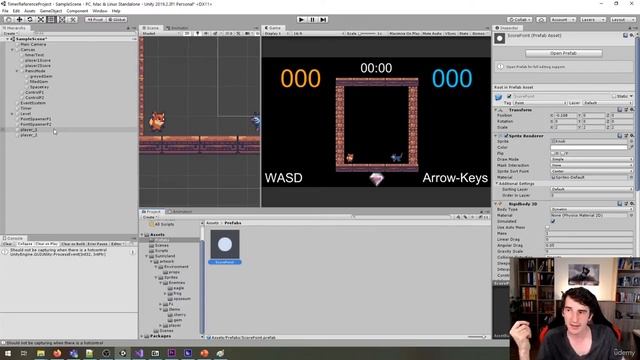
Task: Switch to the Game tab
Action: 273,28
